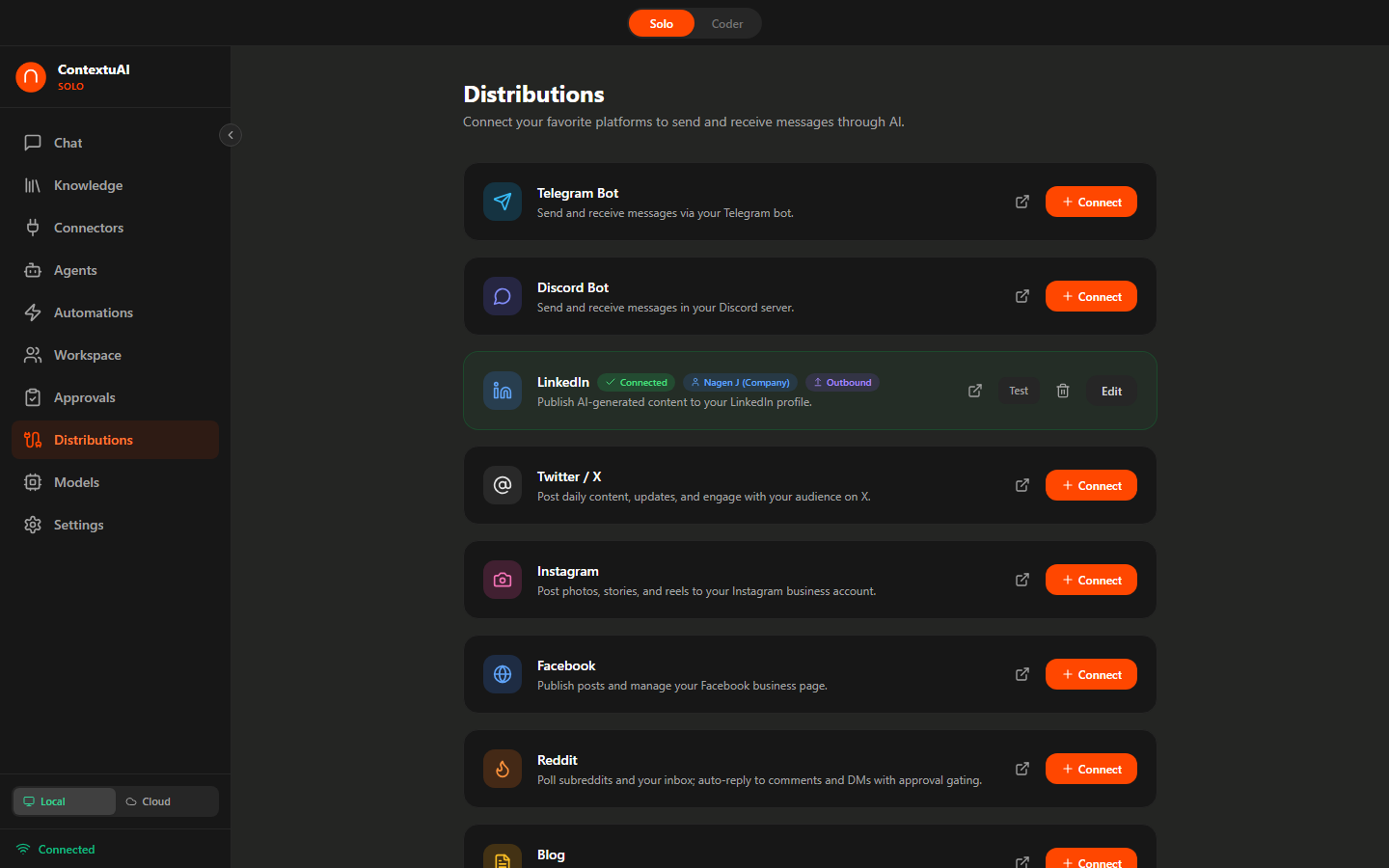This screenshot has height=868, width=1389.
Task: Open Chat from sidebar menu
Action: tap(115, 143)
